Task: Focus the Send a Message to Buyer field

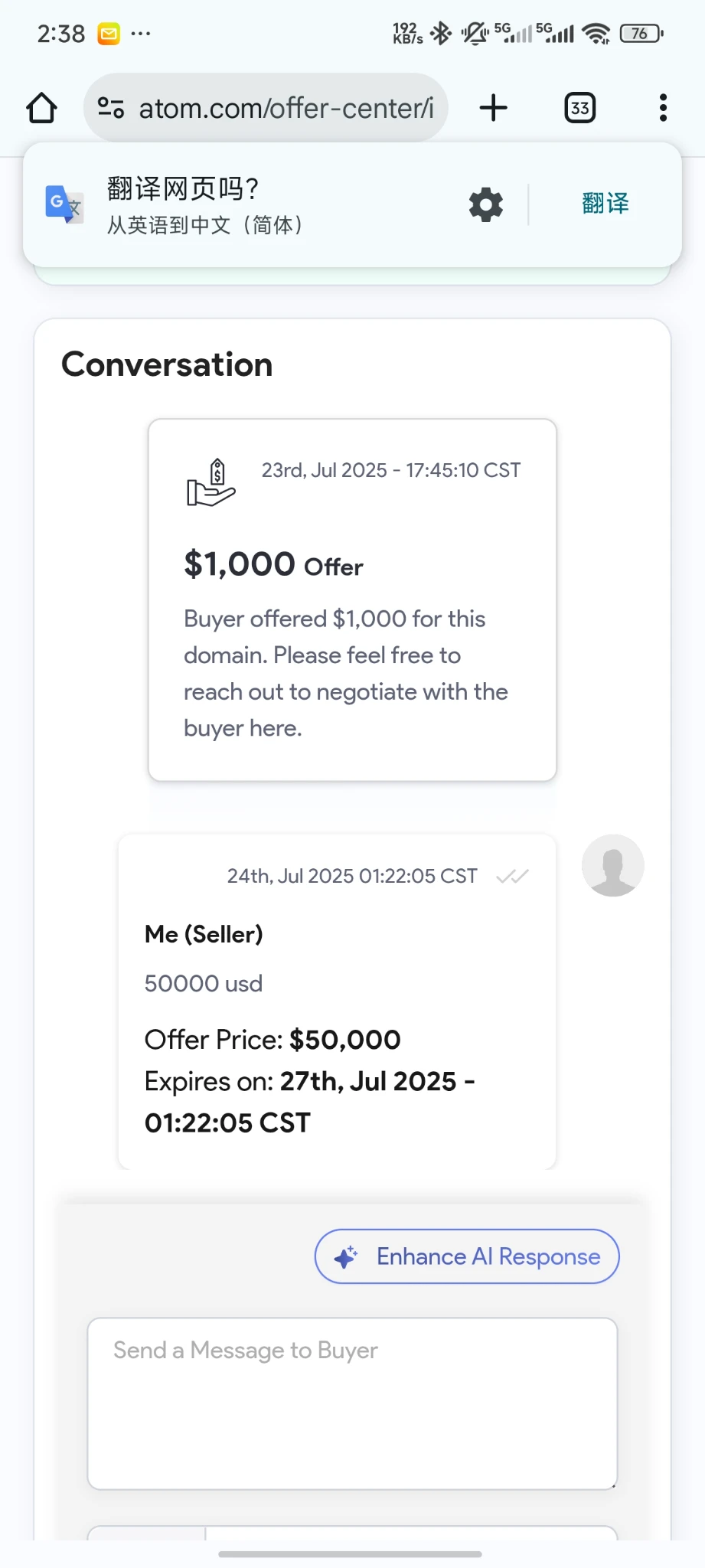Action: (x=352, y=1403)
